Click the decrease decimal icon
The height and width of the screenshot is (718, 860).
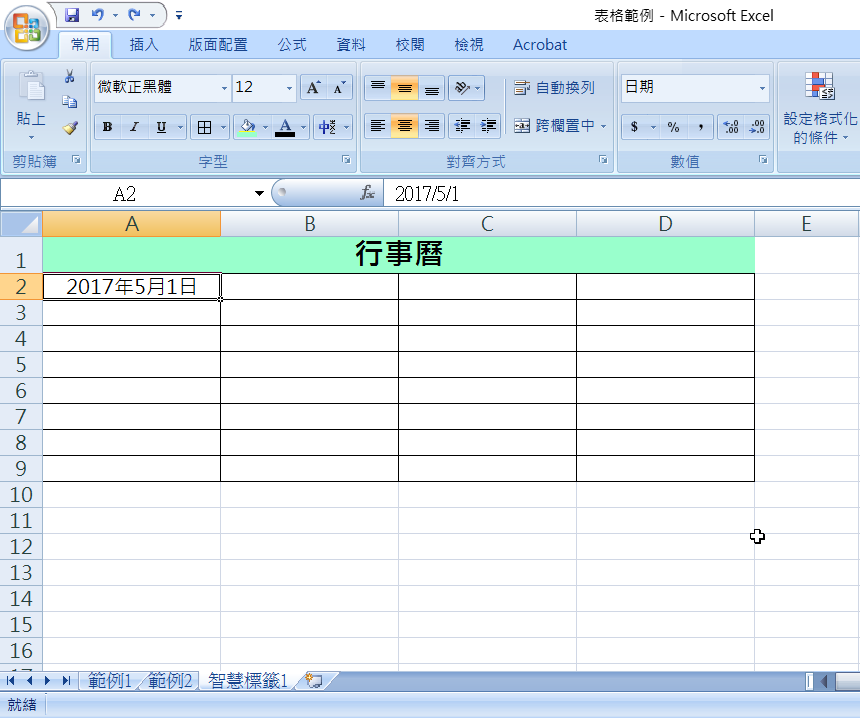pos(755,127)
